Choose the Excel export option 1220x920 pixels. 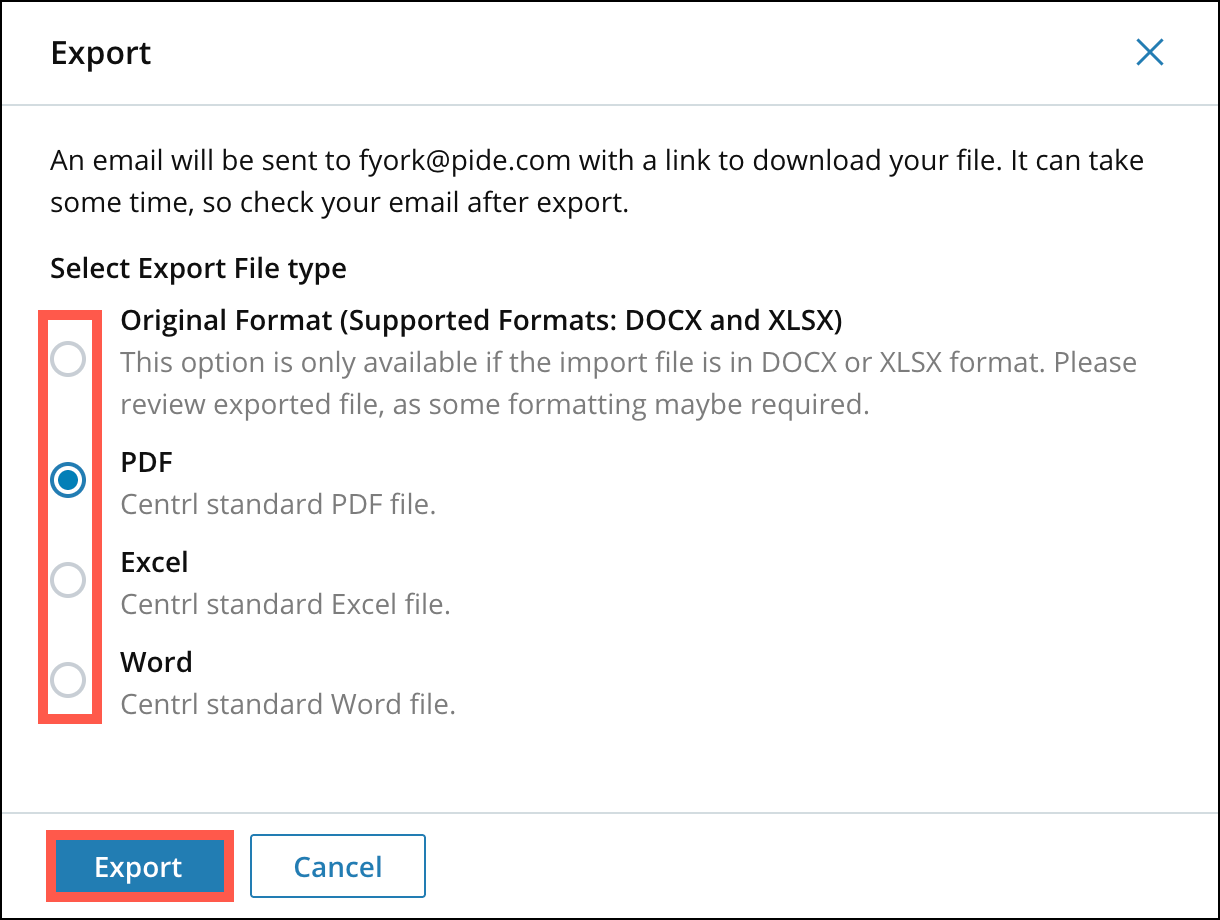pyautogui.click(x=68, y=580)
